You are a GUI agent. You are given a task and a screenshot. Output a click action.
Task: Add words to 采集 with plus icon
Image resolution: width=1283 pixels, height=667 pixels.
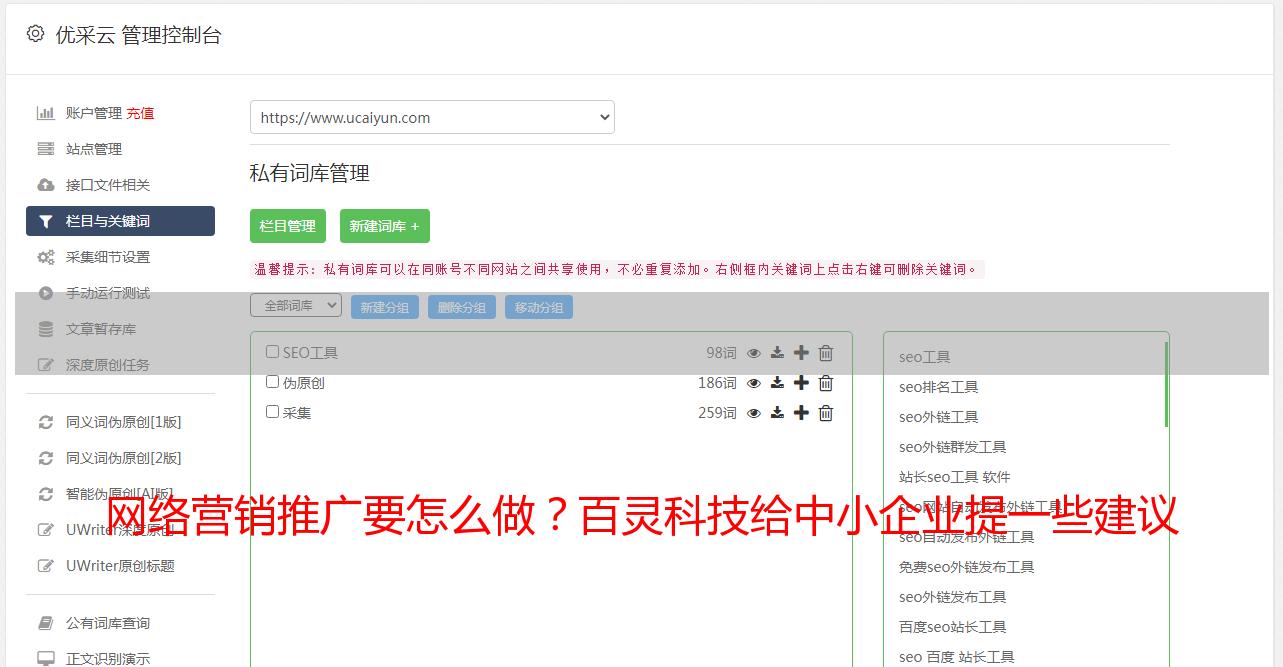801,413
